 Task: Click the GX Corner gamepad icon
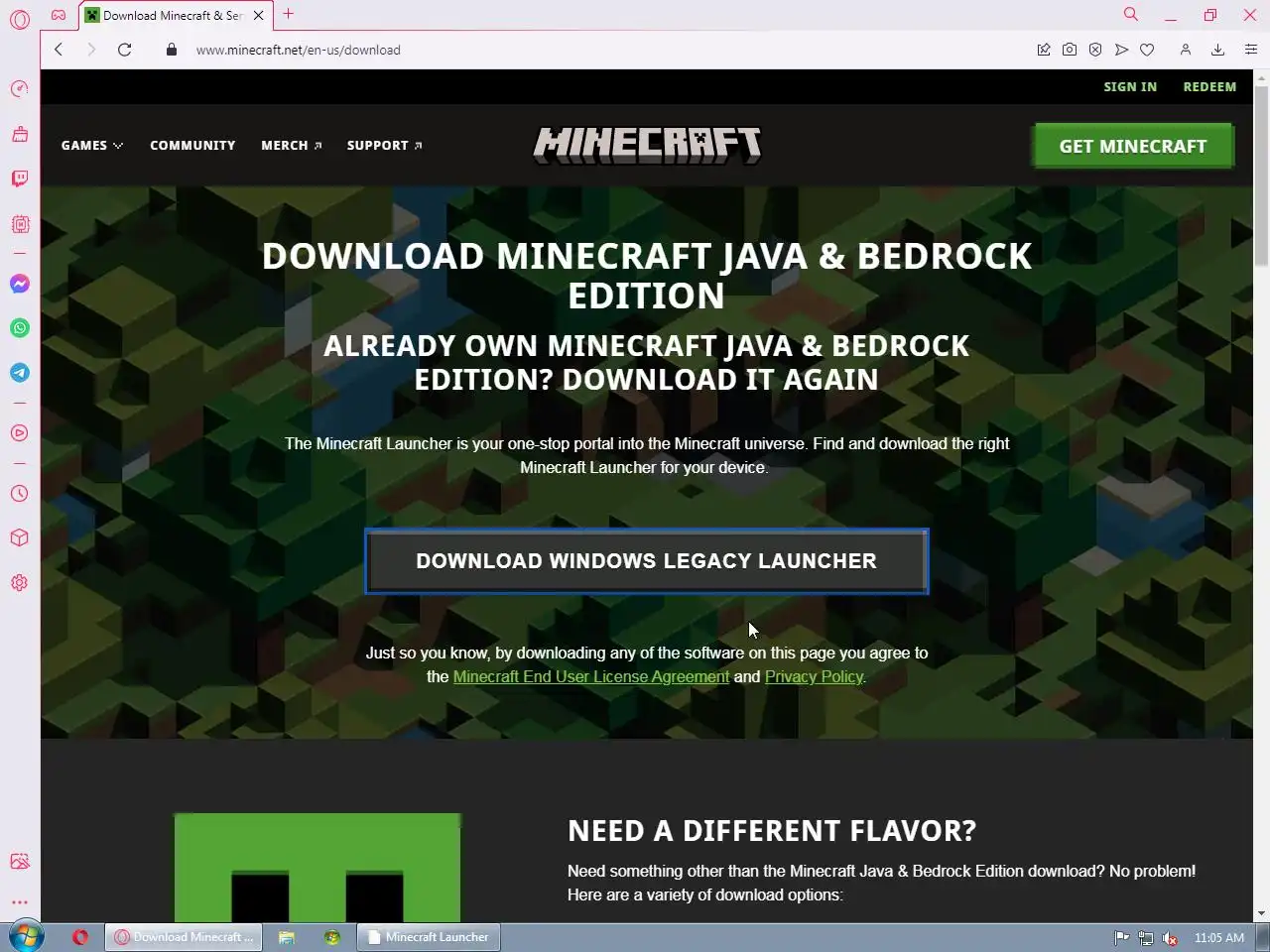pyautogui.click(x=59, y=15)
